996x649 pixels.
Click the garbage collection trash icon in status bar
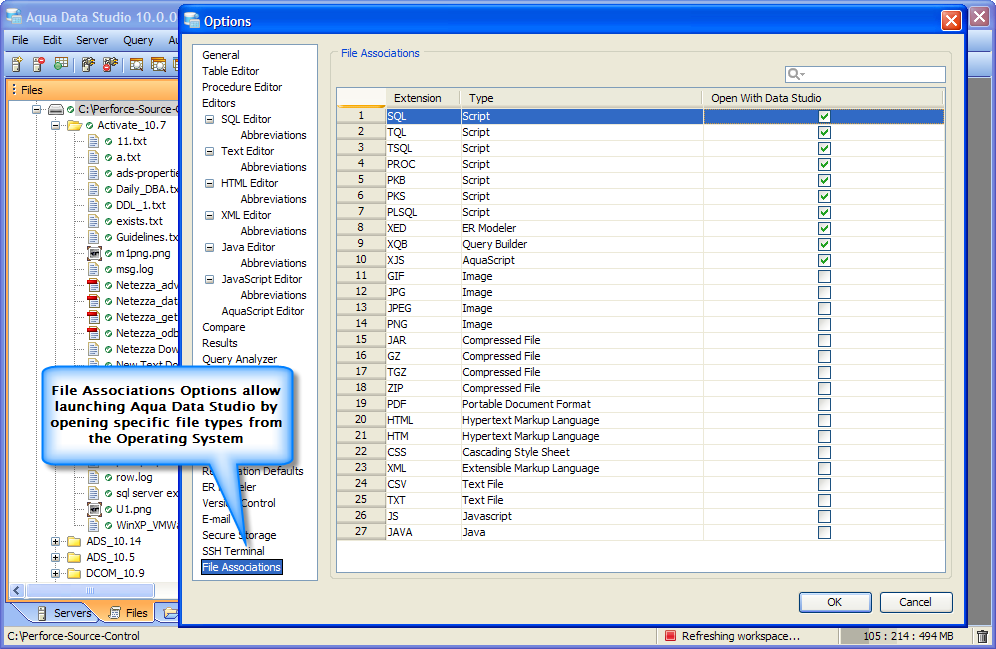tap(982, 636)
